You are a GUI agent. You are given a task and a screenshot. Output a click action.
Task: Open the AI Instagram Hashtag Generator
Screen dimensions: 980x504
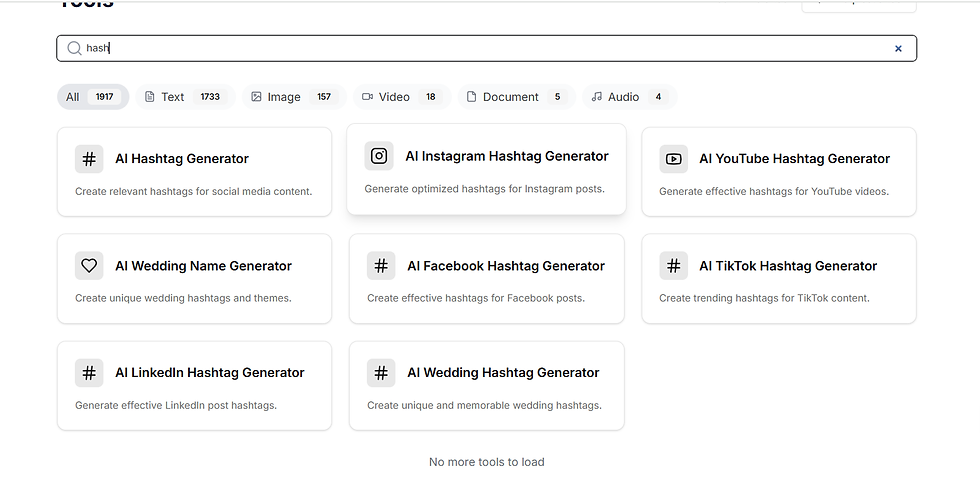coord(486,169)
